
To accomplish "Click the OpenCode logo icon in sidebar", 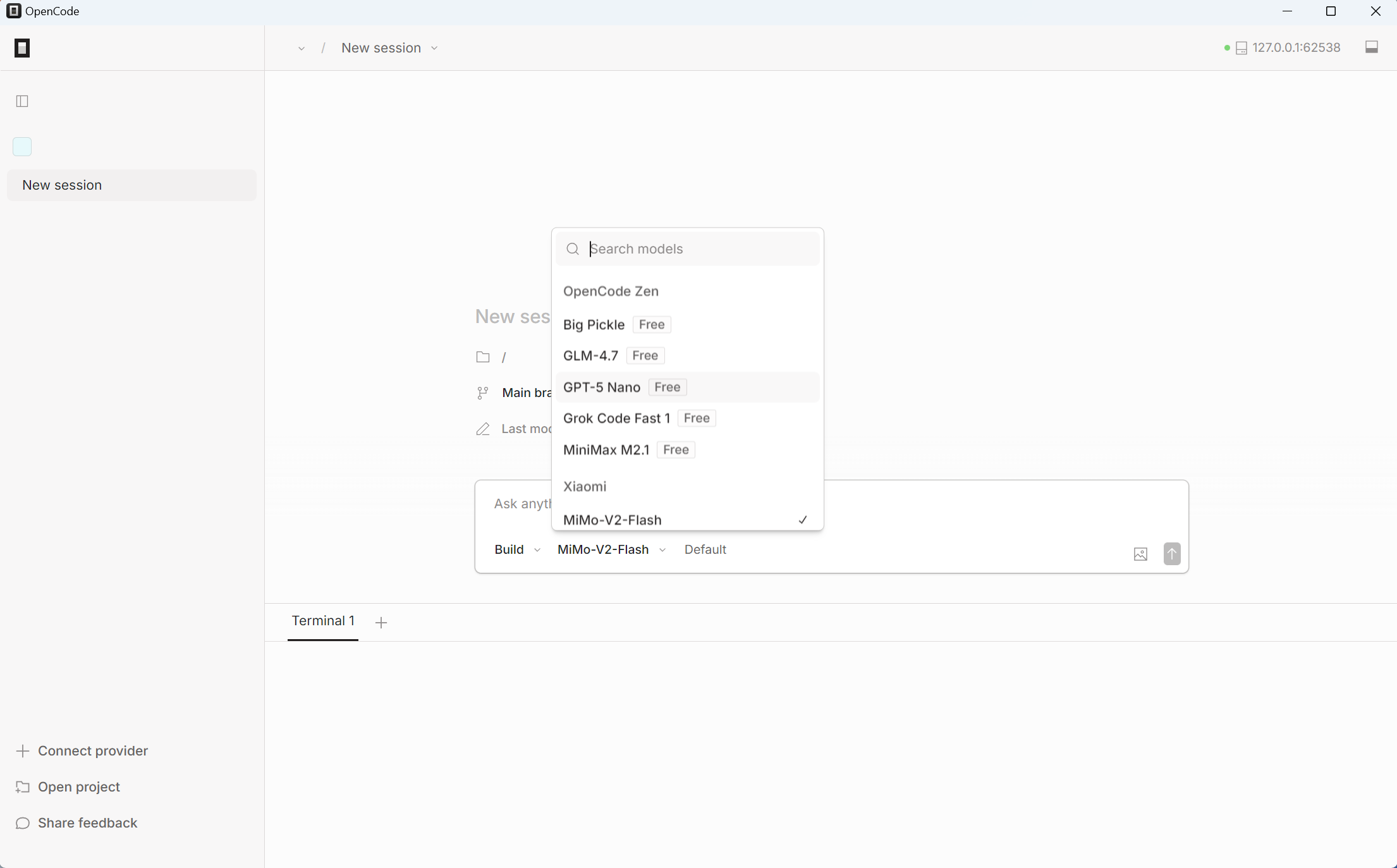I will tap(22, 48).
